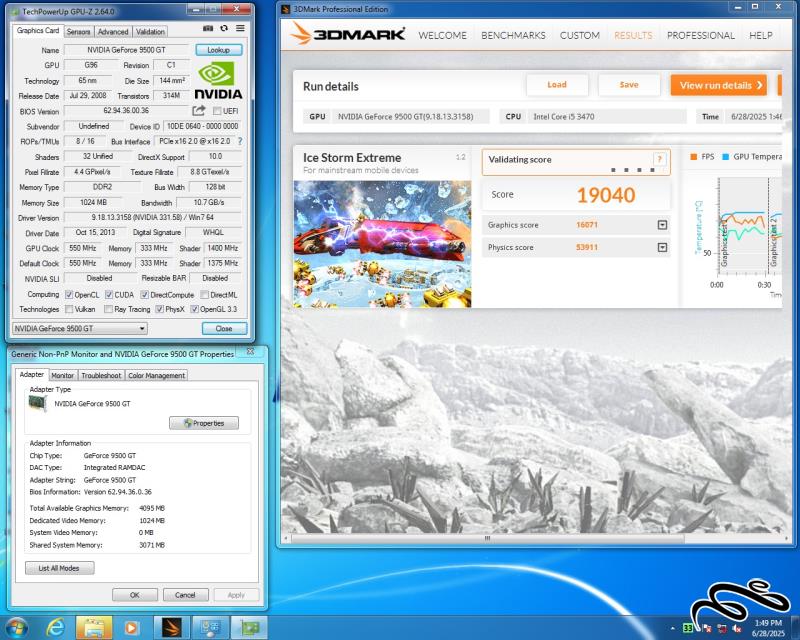Toggle Ray Tracing checkbox
The image size is (800, 640).
(108, 309)
